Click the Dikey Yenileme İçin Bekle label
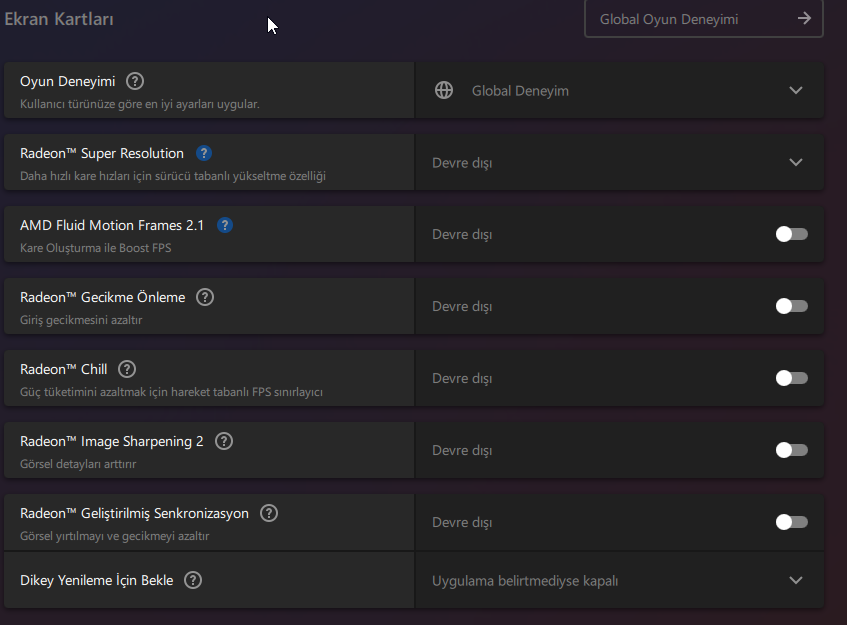847x625 pixels. tap(97, 580)
